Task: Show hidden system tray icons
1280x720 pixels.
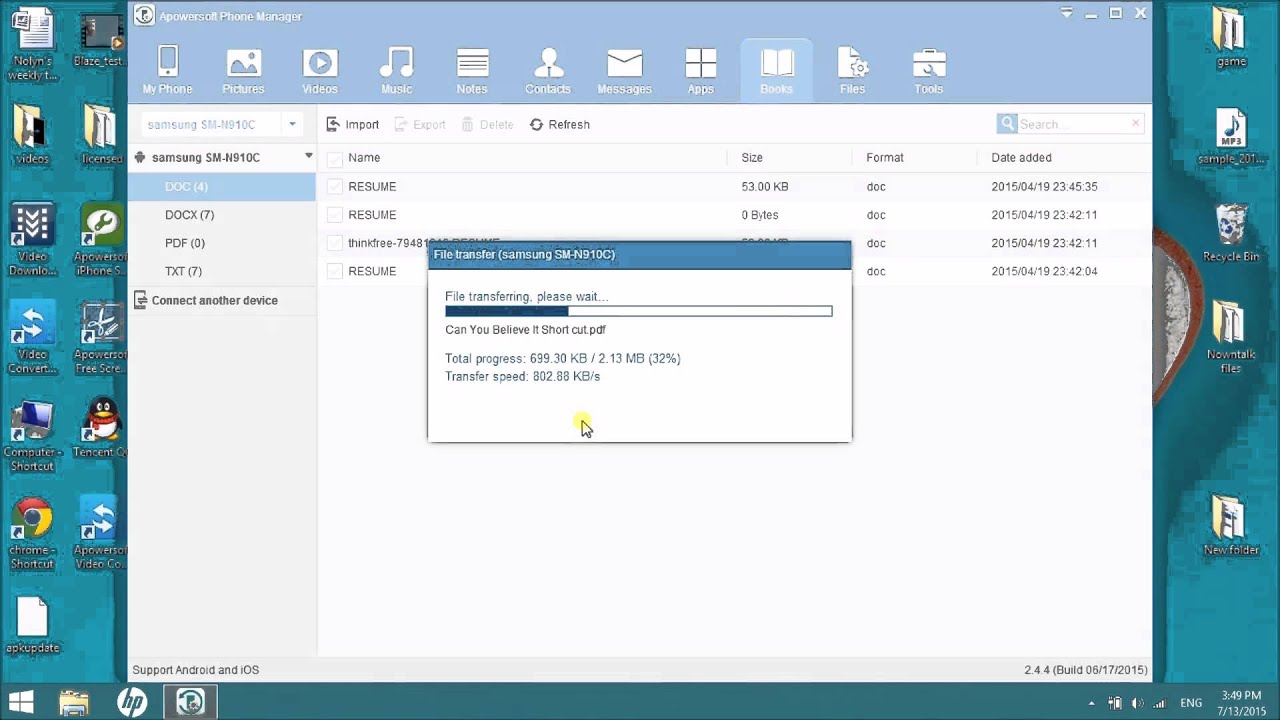Action: pos(1092,703)
